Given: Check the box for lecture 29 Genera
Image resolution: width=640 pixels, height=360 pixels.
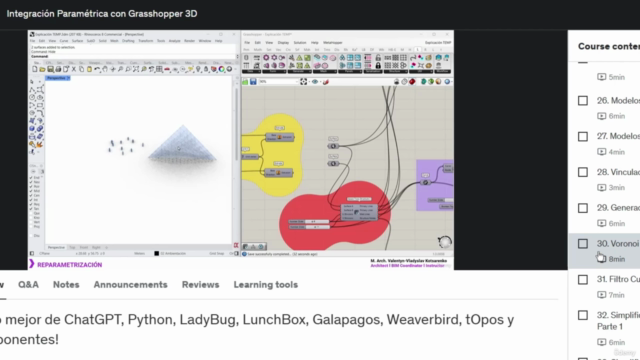Looking at the screenshot, I should [583, 208].
